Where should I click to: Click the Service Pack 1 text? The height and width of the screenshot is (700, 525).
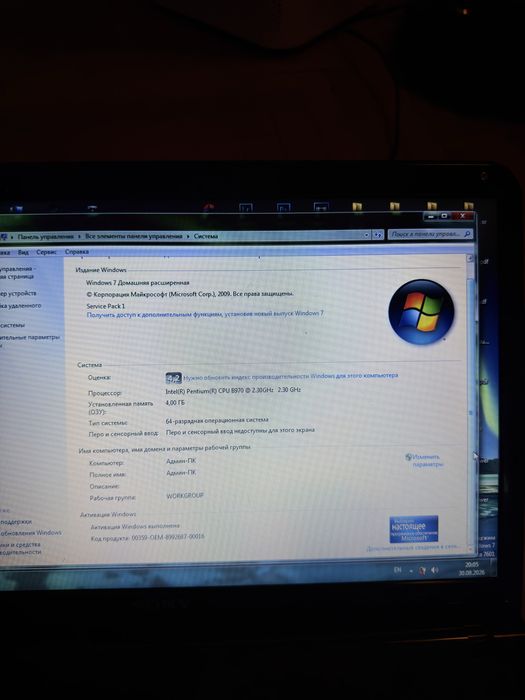[x=106, y=306]
